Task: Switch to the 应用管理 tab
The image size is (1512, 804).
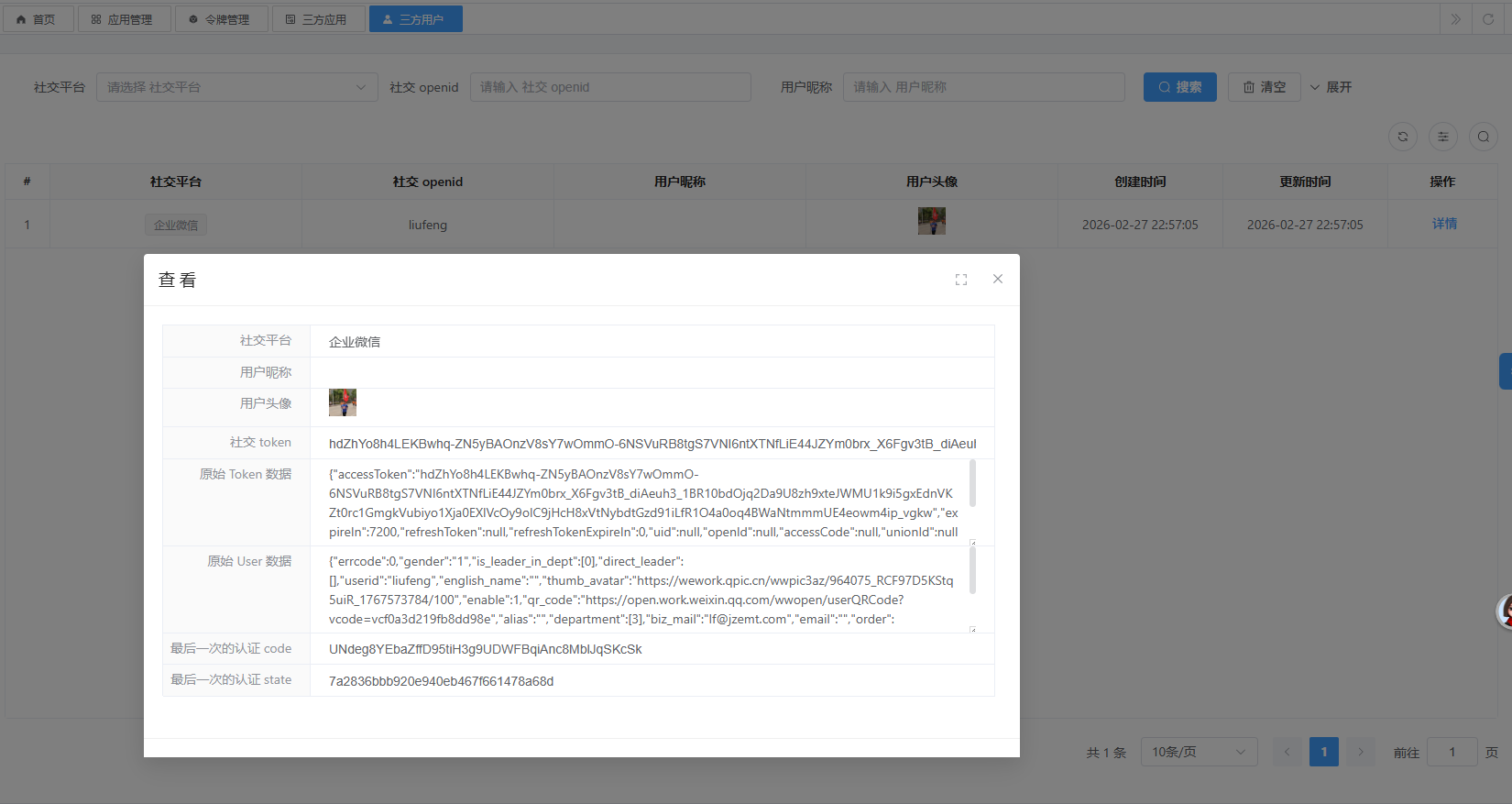Action: click(123, 19)
